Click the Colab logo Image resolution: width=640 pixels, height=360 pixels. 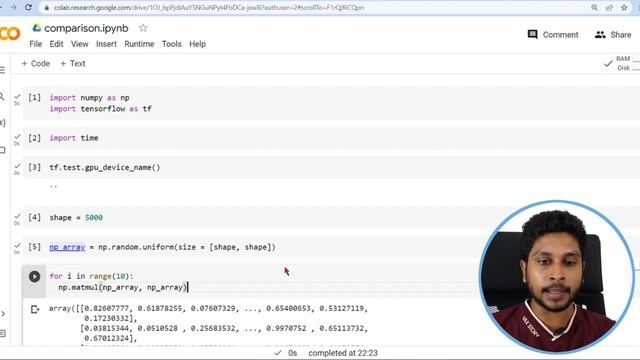9,33
